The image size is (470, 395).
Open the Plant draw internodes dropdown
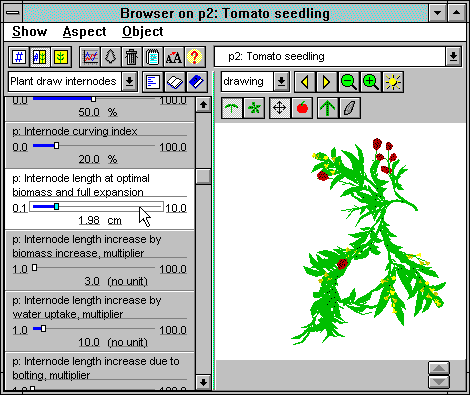[130, 82]
